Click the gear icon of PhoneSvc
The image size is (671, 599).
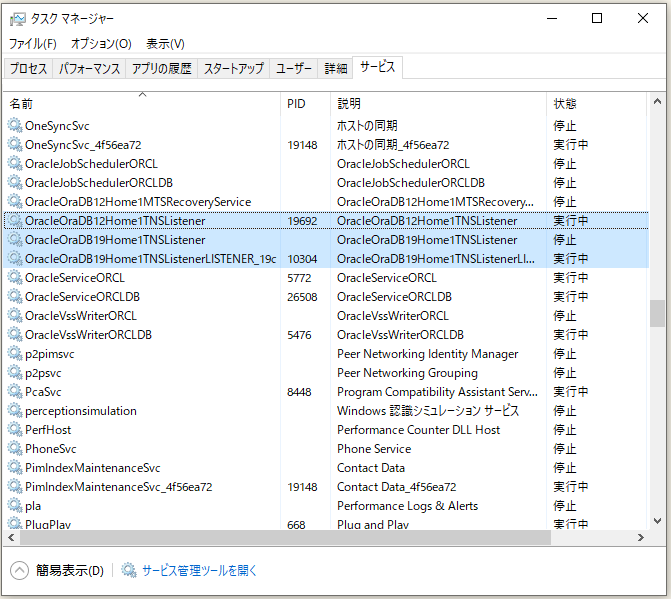coord(15,449)
